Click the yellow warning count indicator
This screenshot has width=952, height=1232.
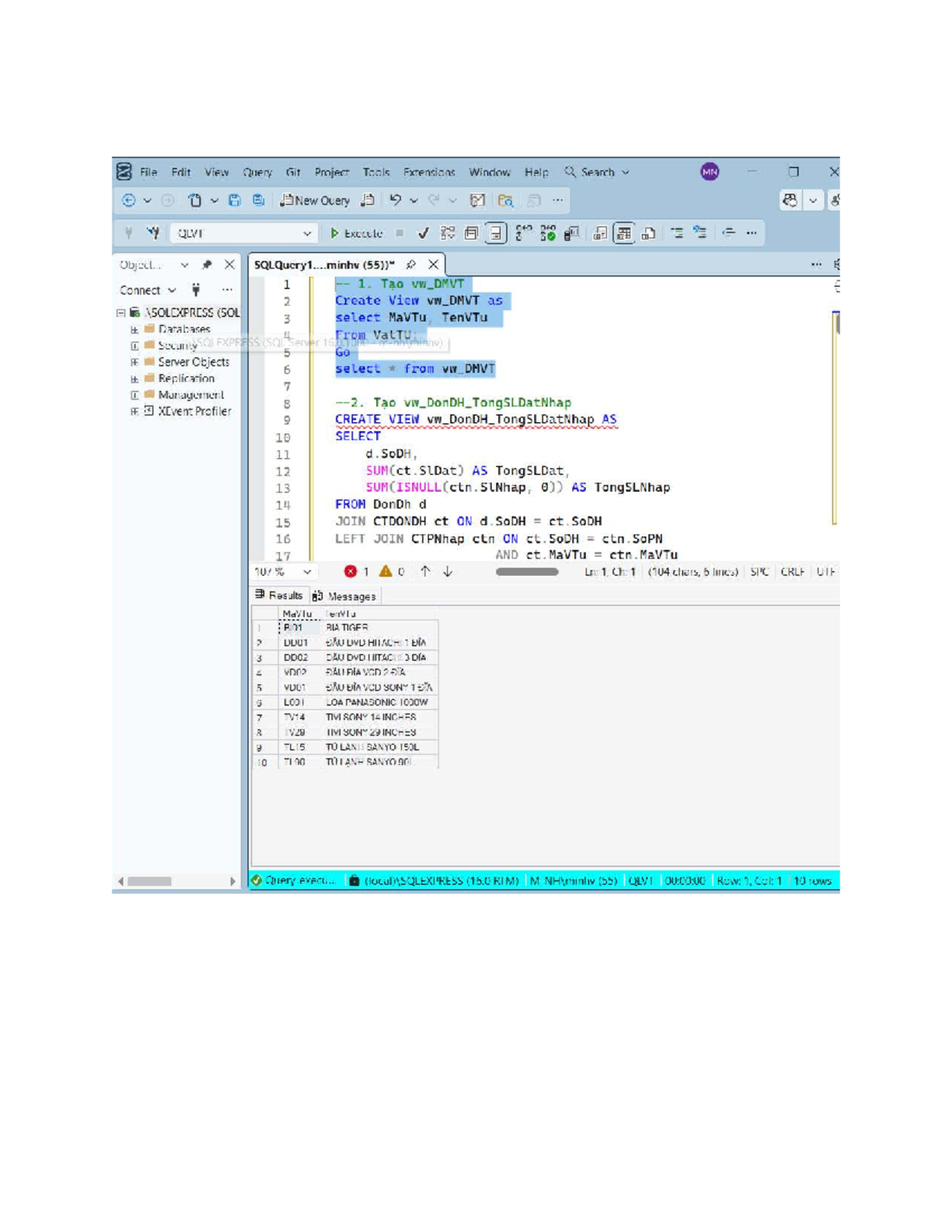[x=392, y=571]
